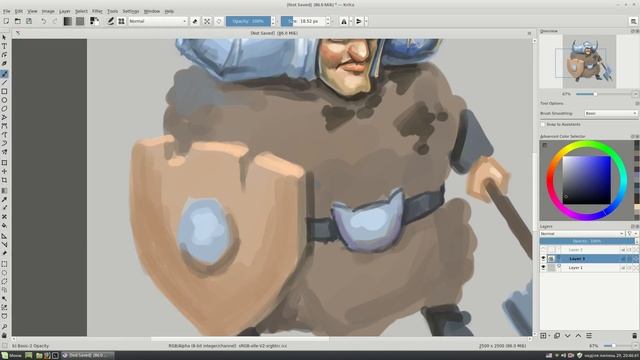Viewport: 640px width, 360px height.
Task: Click the overview thumbnail preview
Action: point(589,61)
